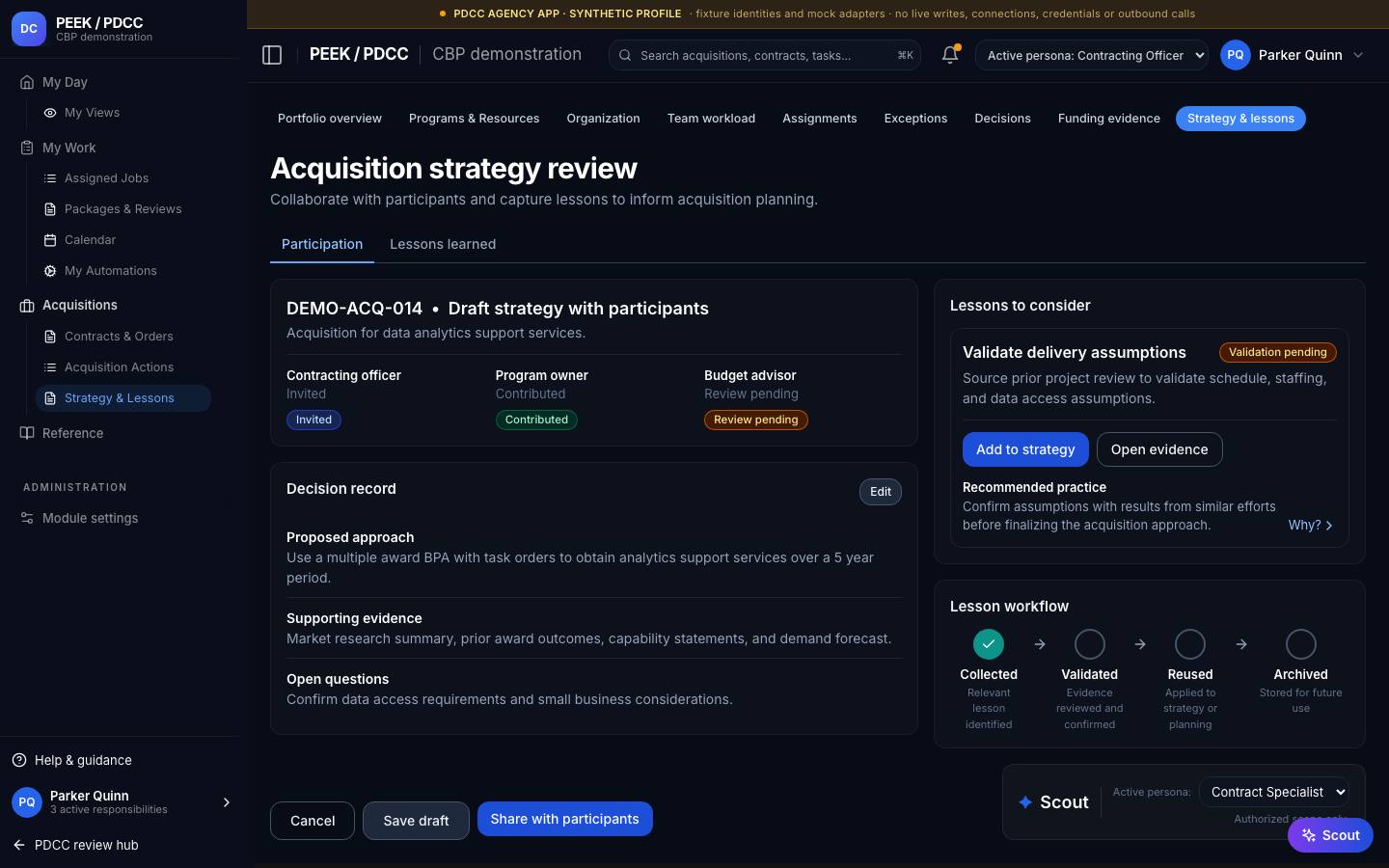Select the Participation tab
1389x868 pixels.
(x=322, y=244)
